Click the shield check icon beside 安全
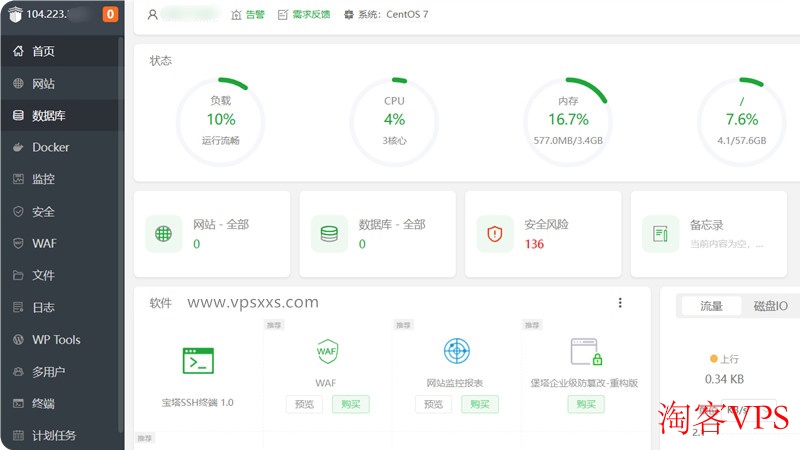 (18, 211)
